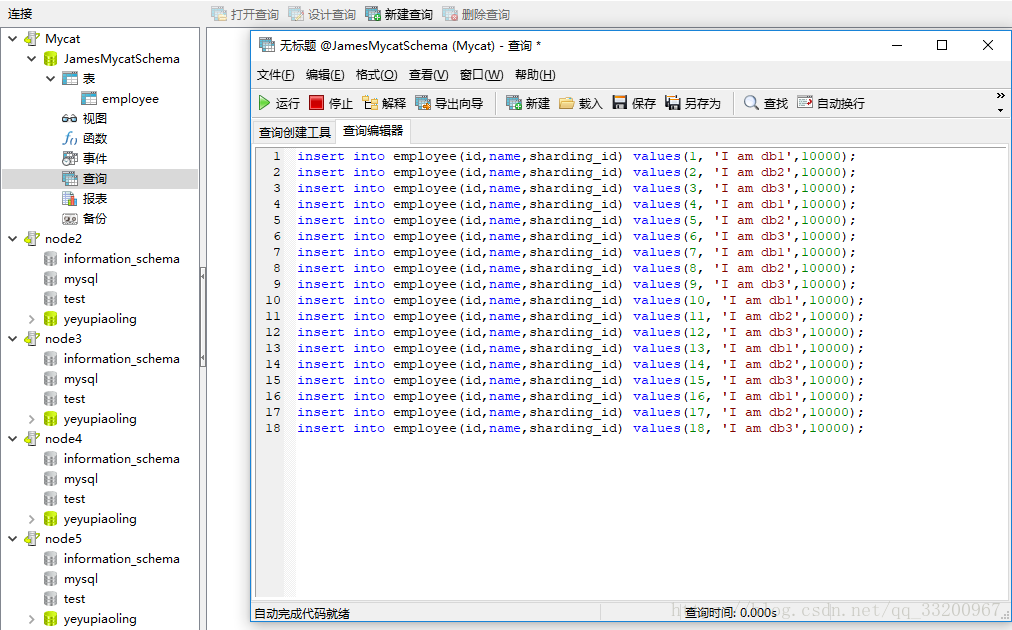Open the 导出向导 export wizard
The image size is (1012, 630).
449,103
